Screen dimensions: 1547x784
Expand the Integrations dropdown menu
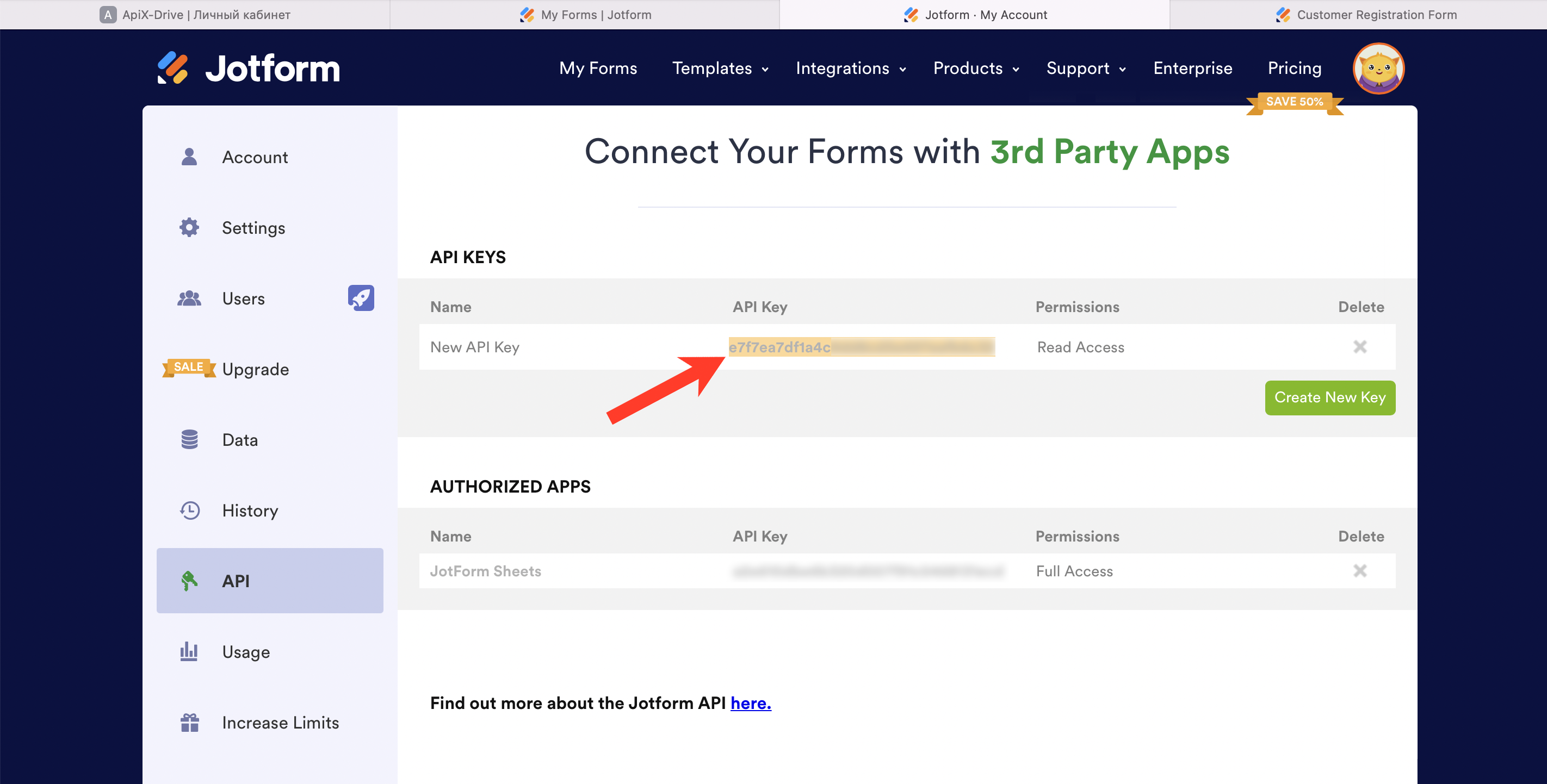tap(851, 69)
